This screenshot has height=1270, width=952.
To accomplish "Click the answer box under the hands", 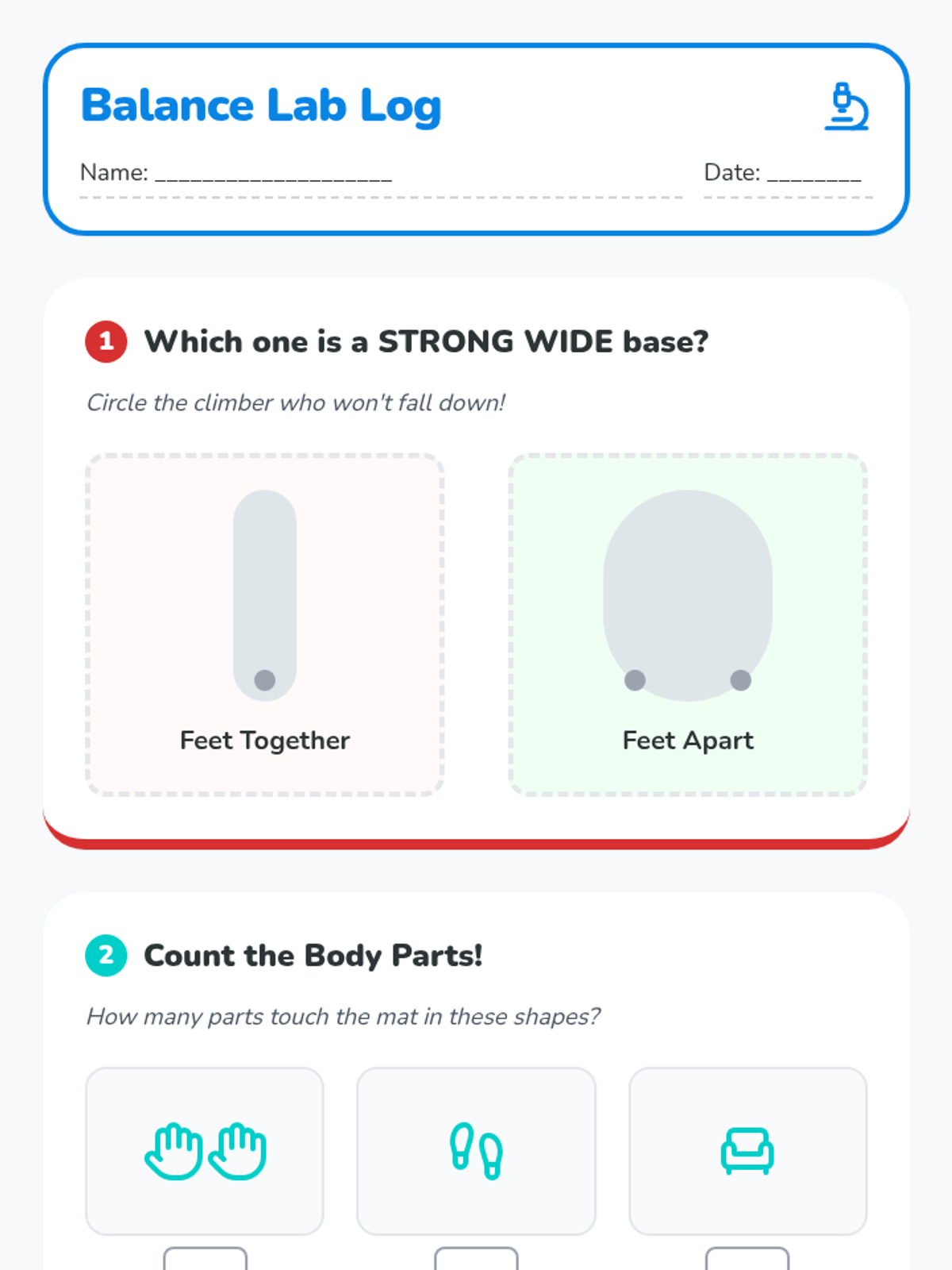I will click(205, 1259).
